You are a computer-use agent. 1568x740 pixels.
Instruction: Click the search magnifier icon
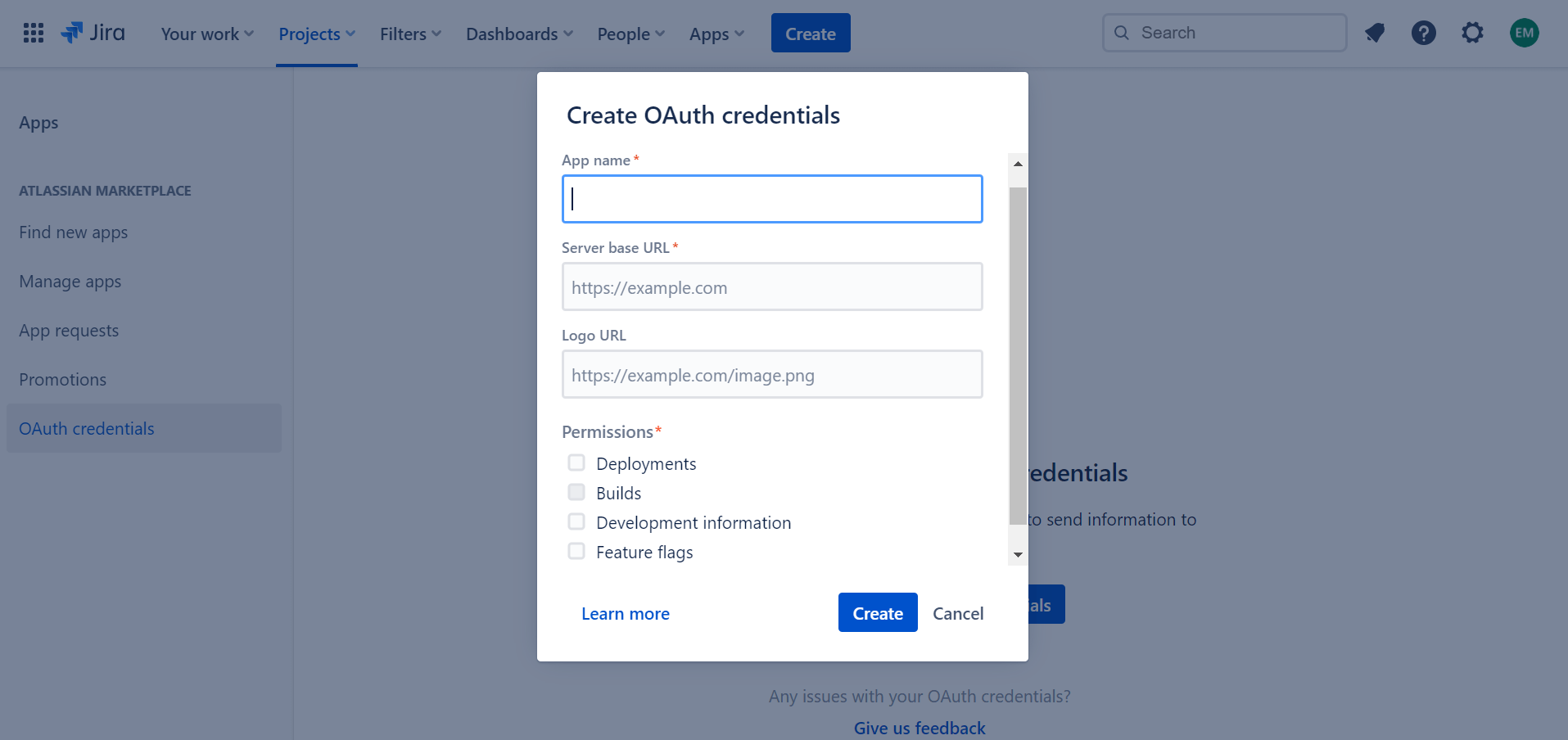[x=1122, y=33]
